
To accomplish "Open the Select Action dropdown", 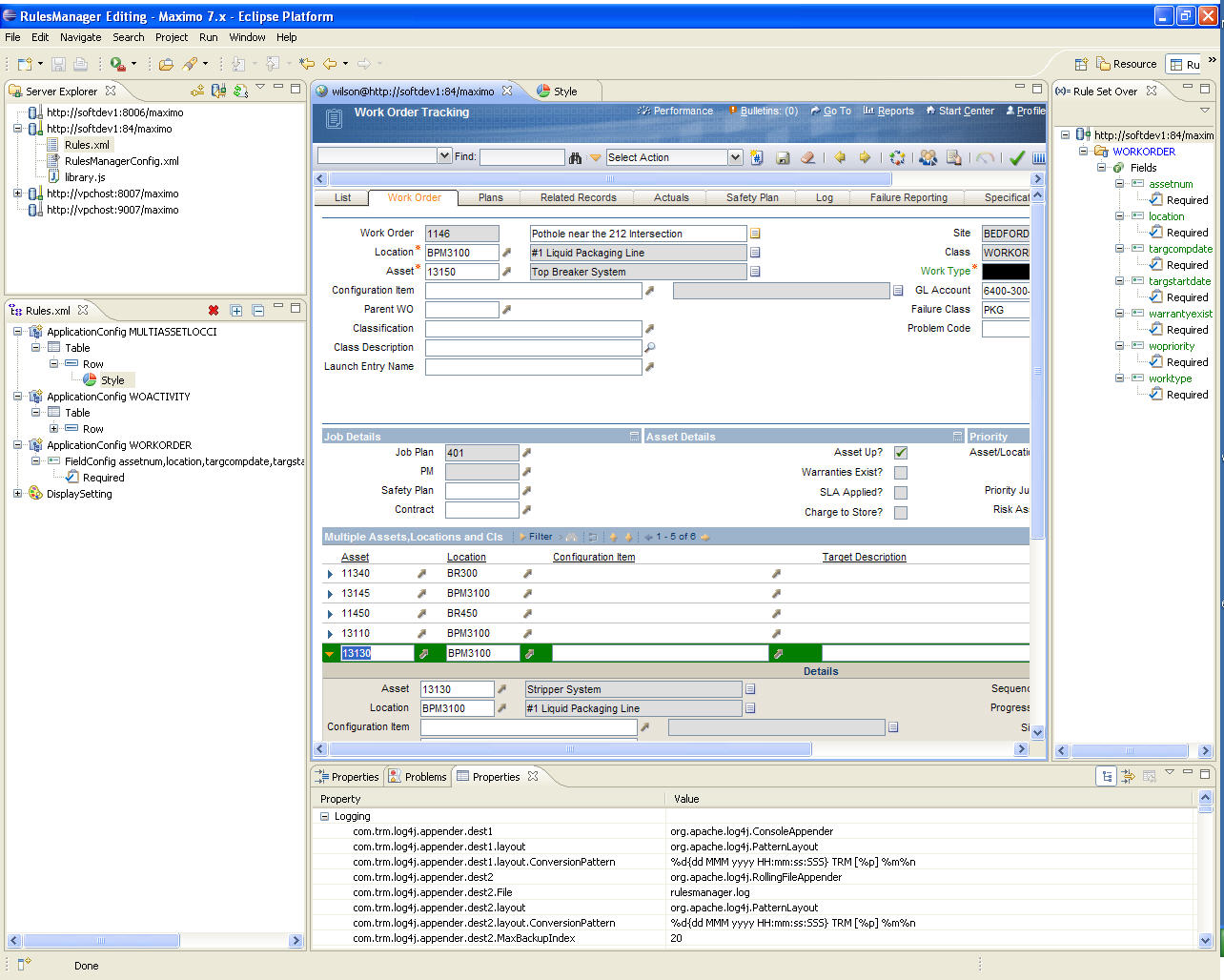I will click(x=735, y=157).
